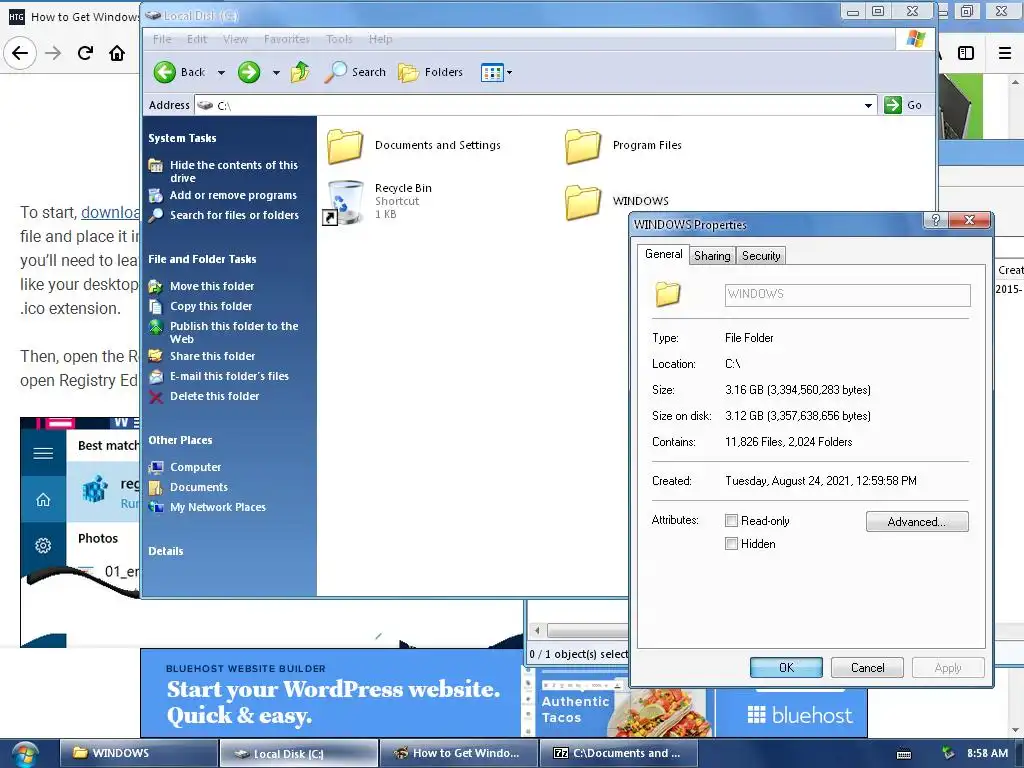Switch to the Sharing tab

pyautogui.click(x=712, y=255)
